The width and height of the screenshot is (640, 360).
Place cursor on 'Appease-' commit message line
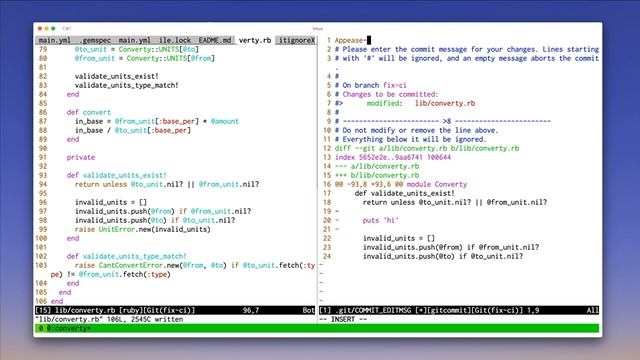[350, 40]
